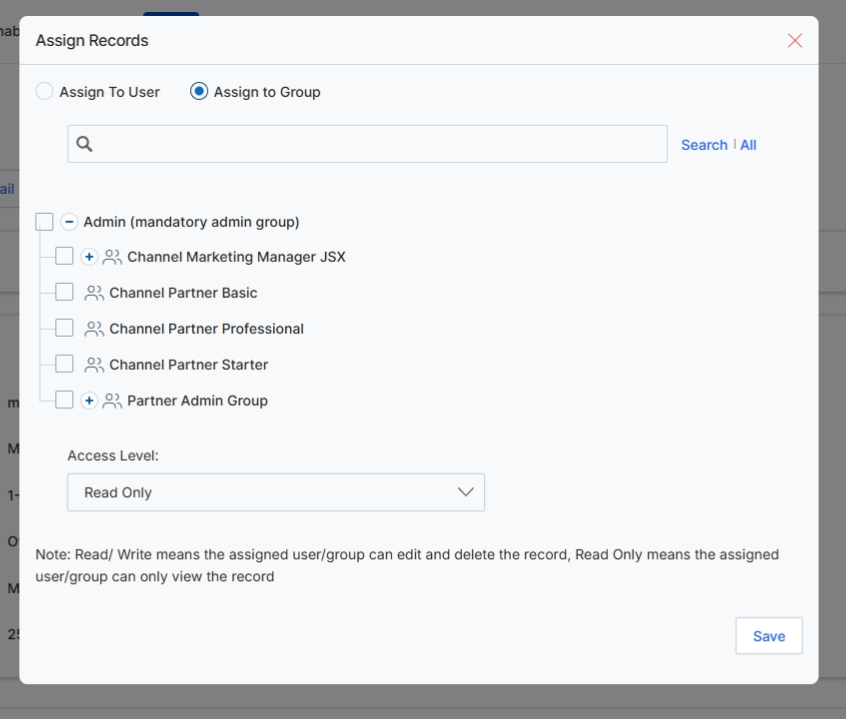Save the record assignment
The height and width of the screenshot is (719, 846).
pos(769,636)
